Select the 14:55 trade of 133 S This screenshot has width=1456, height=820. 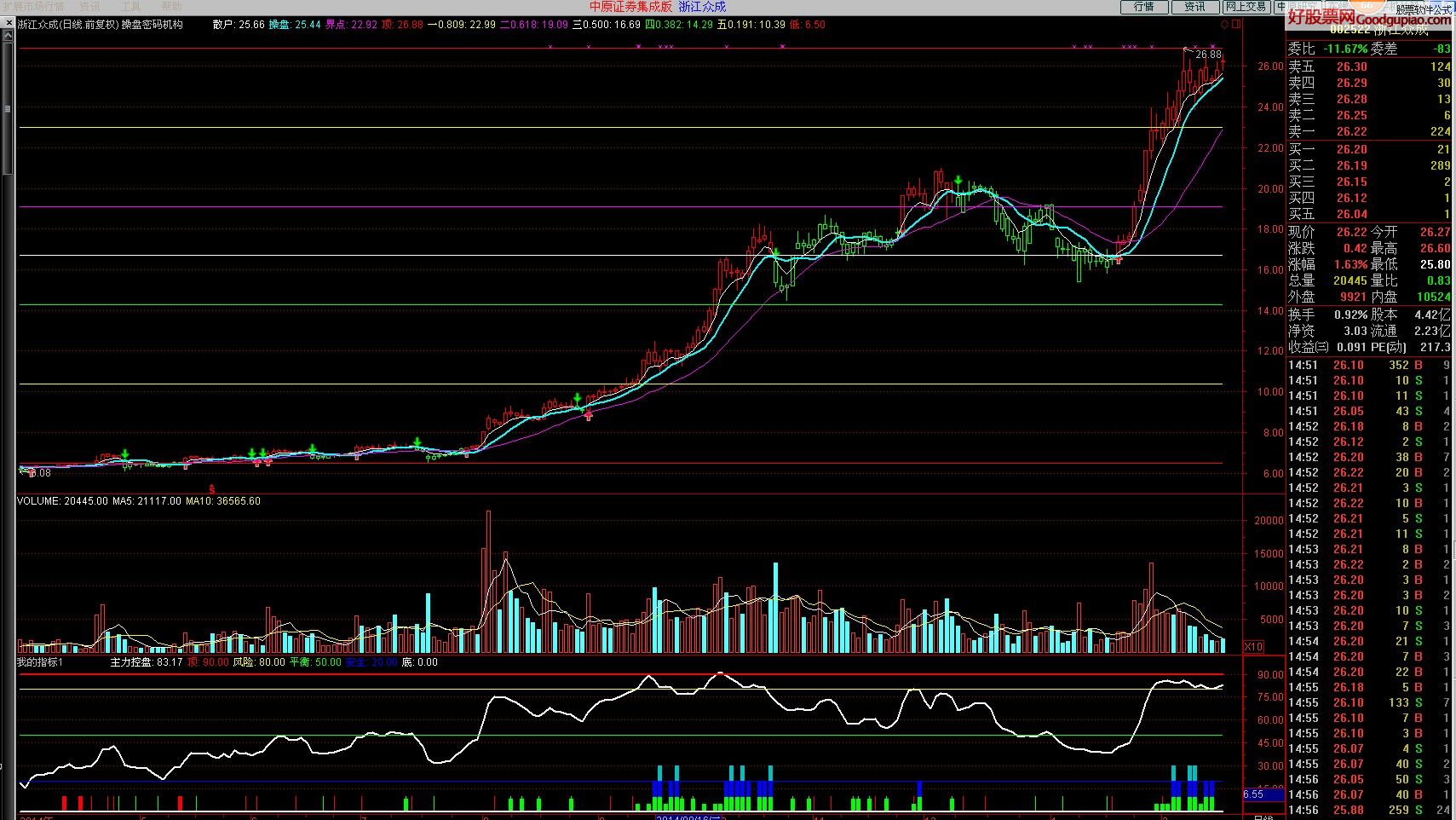point(1369,702)
